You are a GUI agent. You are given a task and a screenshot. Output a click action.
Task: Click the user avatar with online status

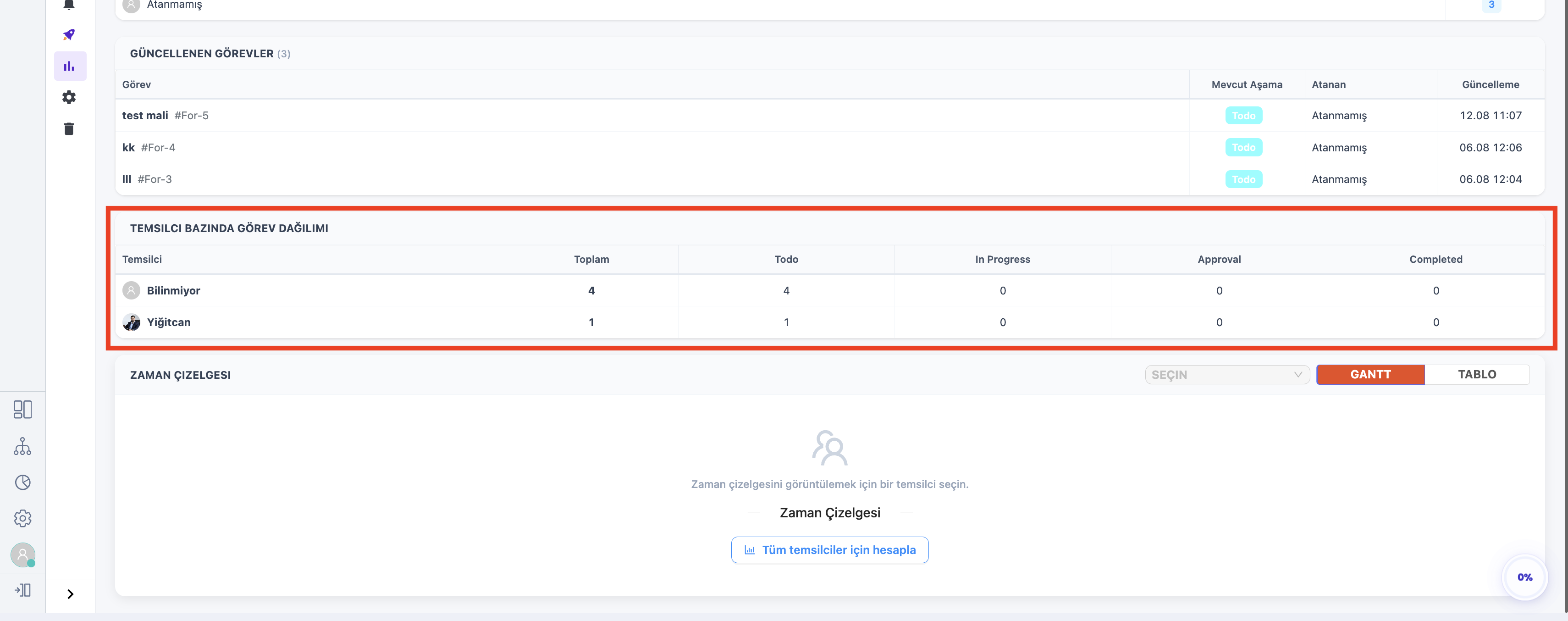coord(22,554)
